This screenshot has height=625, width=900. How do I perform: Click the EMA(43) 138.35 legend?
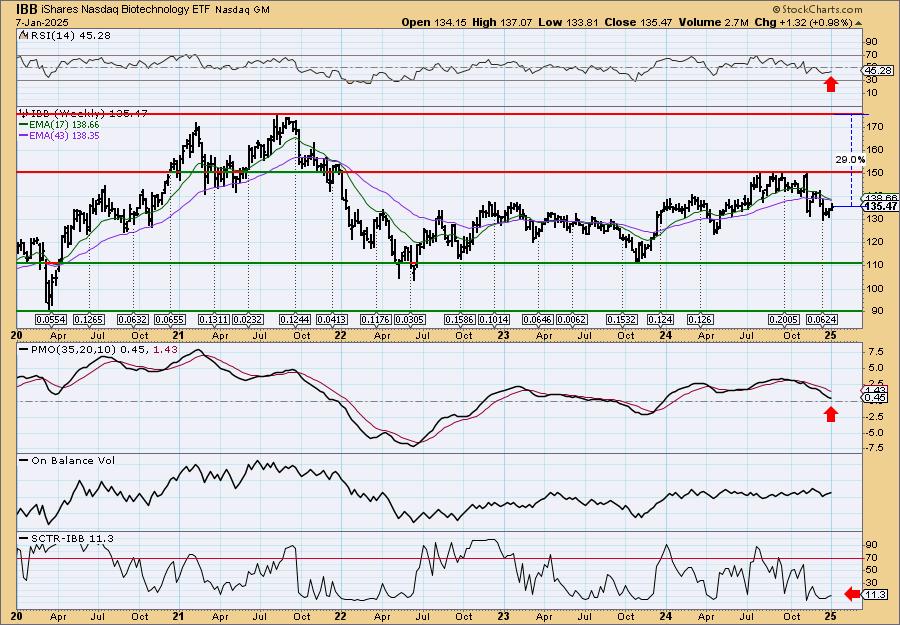tap(65, 135)
